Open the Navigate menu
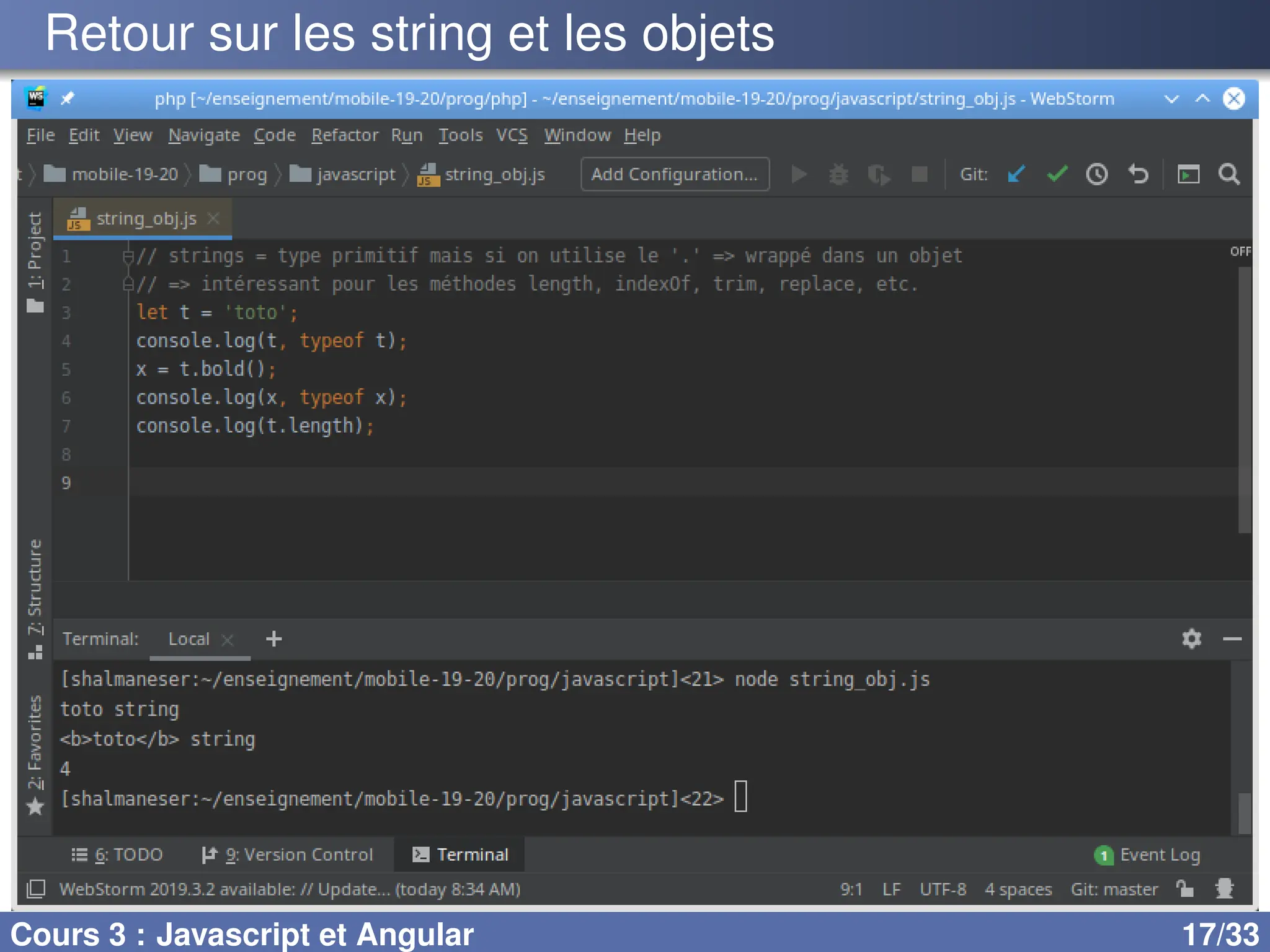Image resolution: width=1270 pixels, height=952 pixels. tap(204, 135)
